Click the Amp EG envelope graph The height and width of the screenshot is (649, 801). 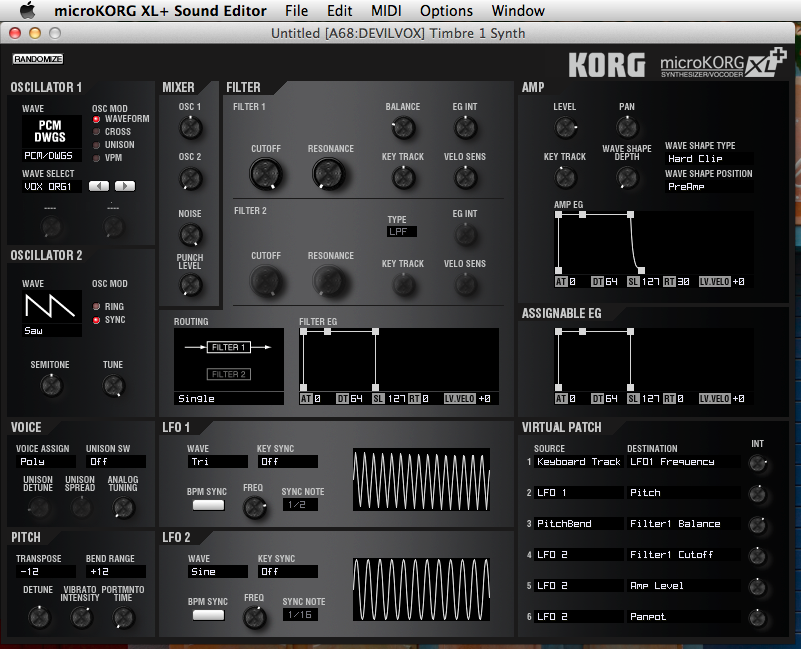[x=654, y=243]
